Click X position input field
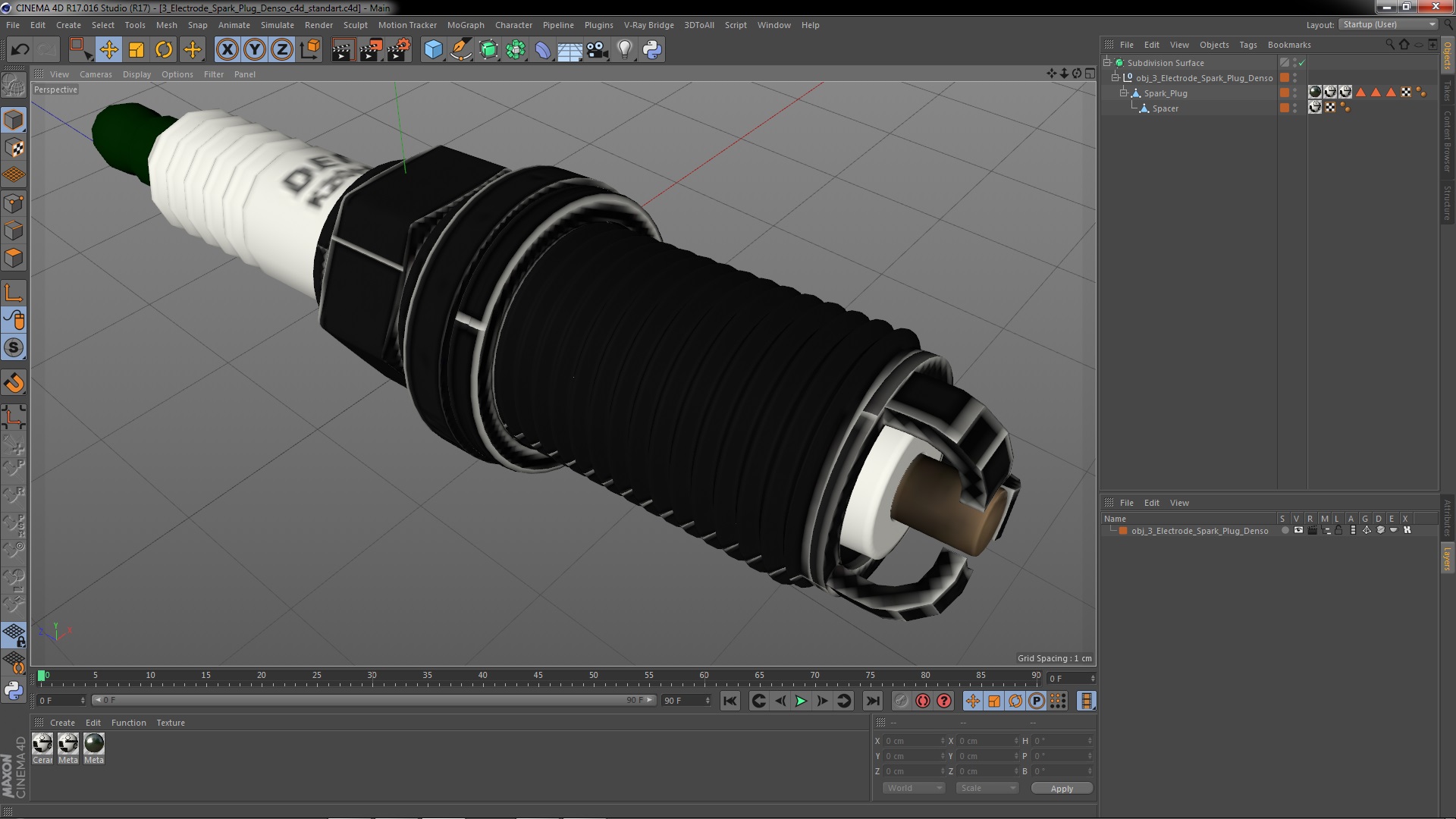 (913, 741)
